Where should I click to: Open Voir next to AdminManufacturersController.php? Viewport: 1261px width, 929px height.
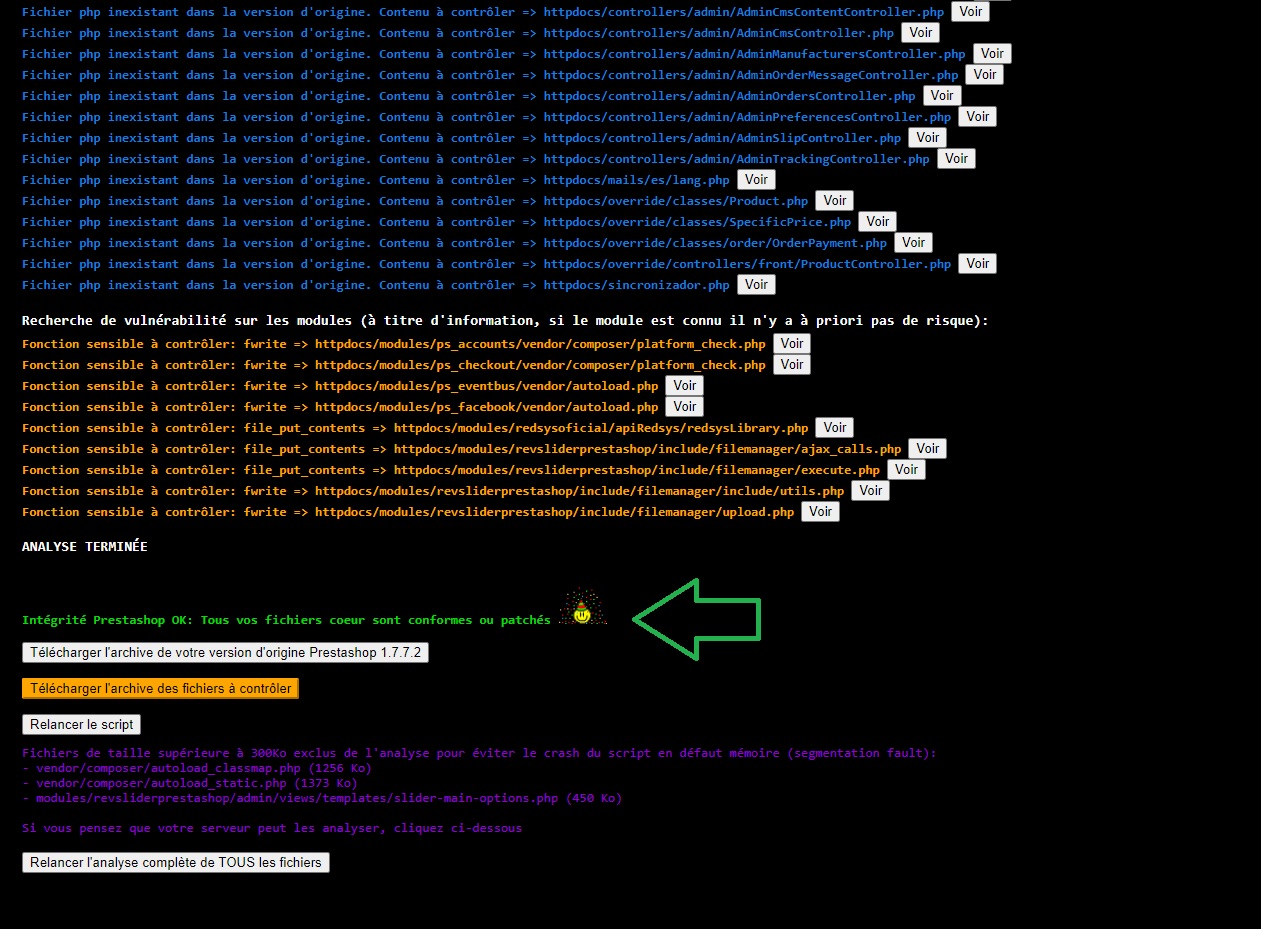pos(992,54)
